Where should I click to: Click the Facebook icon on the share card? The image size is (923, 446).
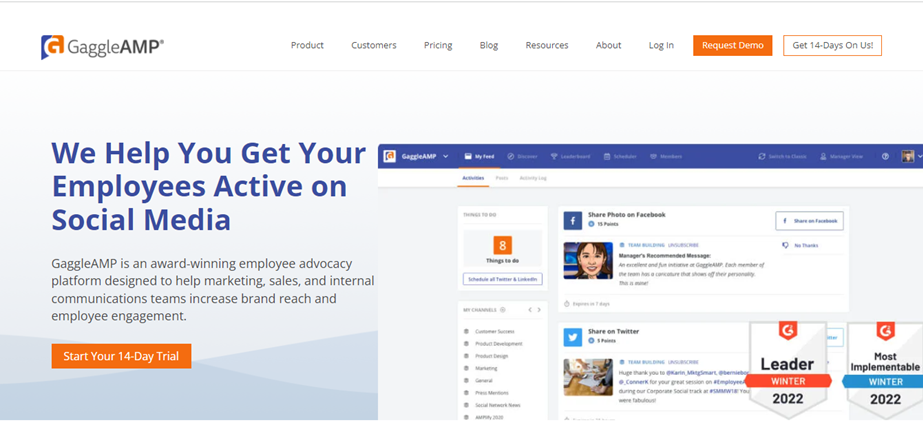[x=573, y=220]
